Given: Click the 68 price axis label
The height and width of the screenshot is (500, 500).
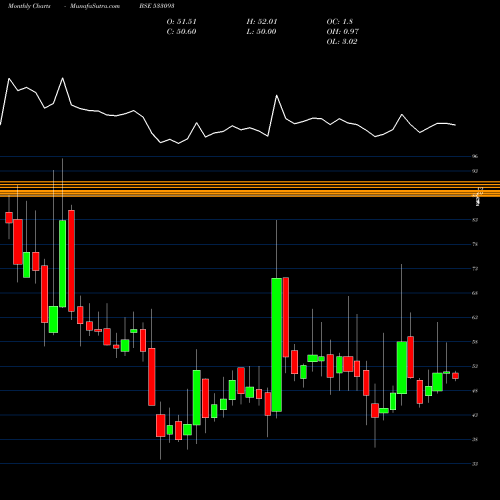Looking at the screenshot, I should pos(475,293).
